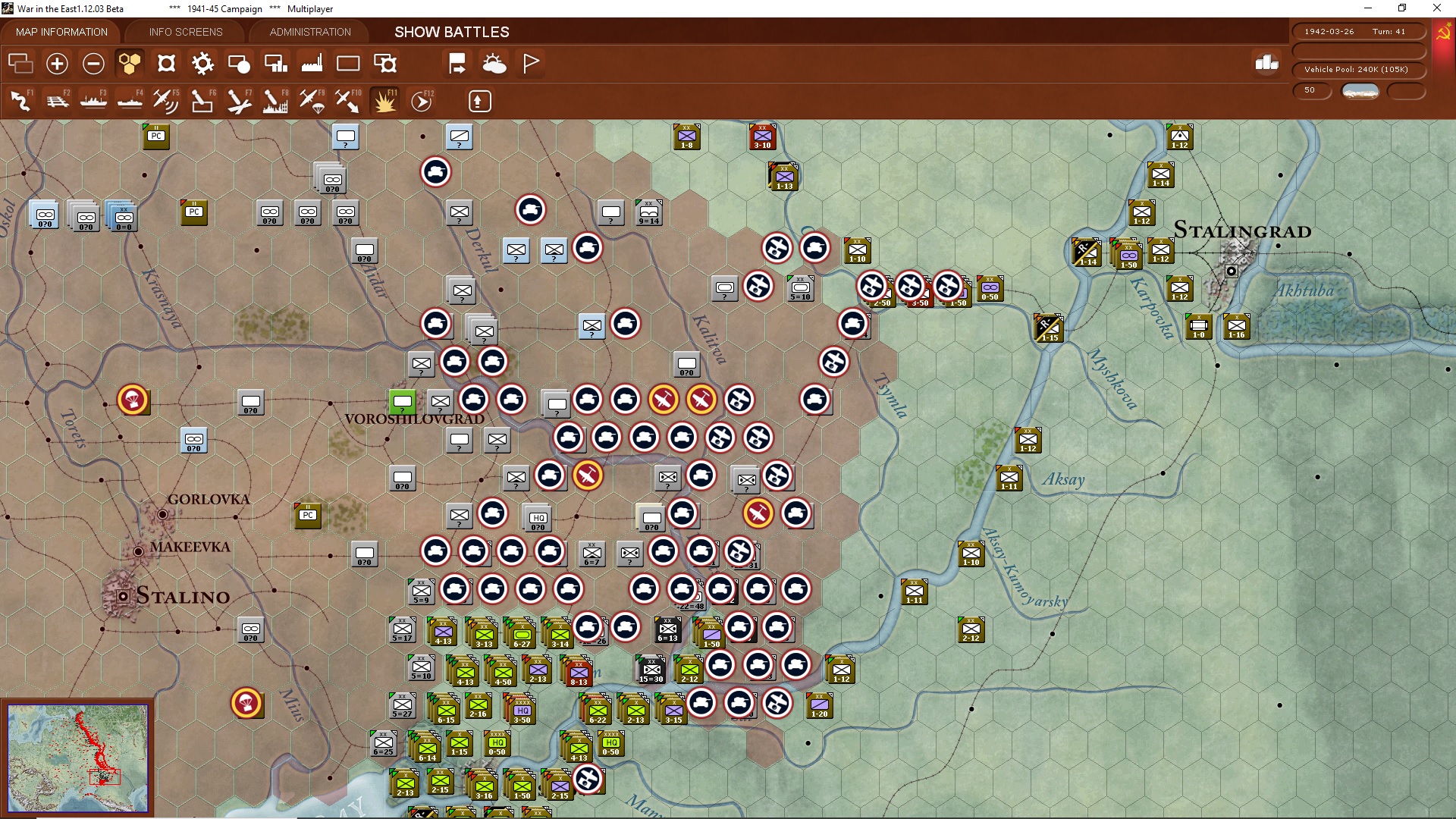Viewport: 1456px width, 819px height.
Task: Select amphibious transport mode F4
Action: click(x=130, y=101)
